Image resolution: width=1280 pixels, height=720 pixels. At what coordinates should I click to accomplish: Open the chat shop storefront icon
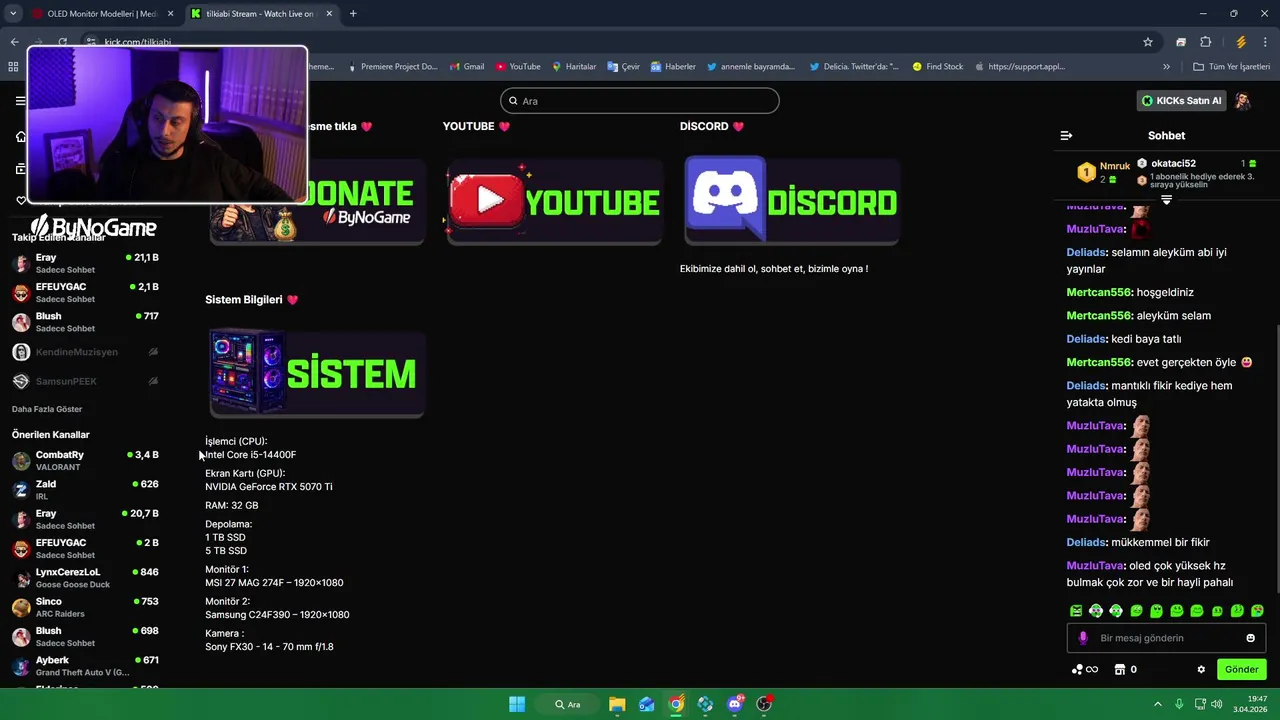pyautogui.click(x=1120, y=669)
